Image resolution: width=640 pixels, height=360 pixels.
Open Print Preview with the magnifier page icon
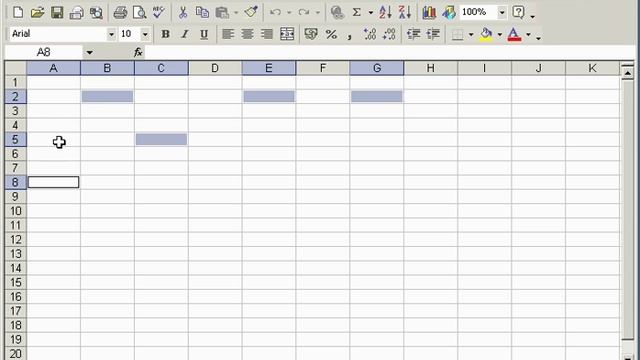(x=139, y=13)
